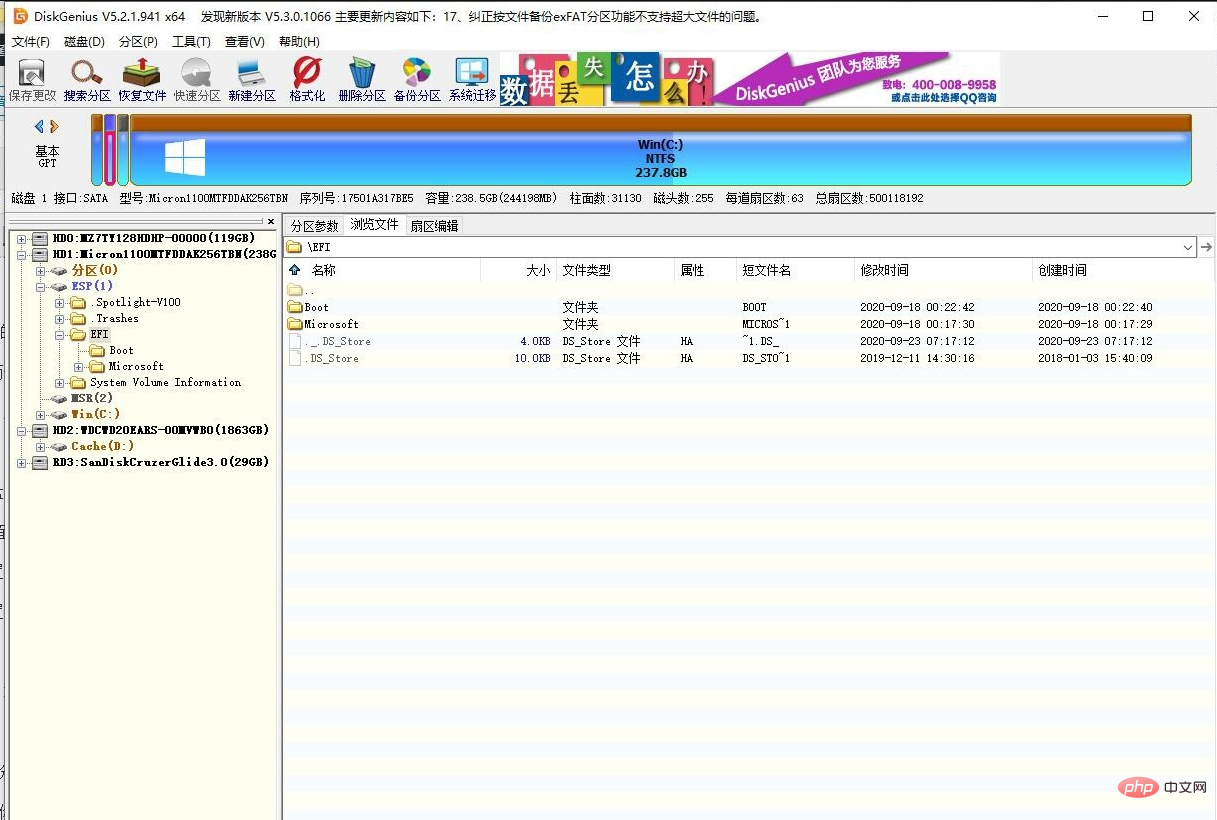Viewport: 1217px width, 820px height.
Task: Switch to the 浏览文件 tab
Action: point(374,225)
